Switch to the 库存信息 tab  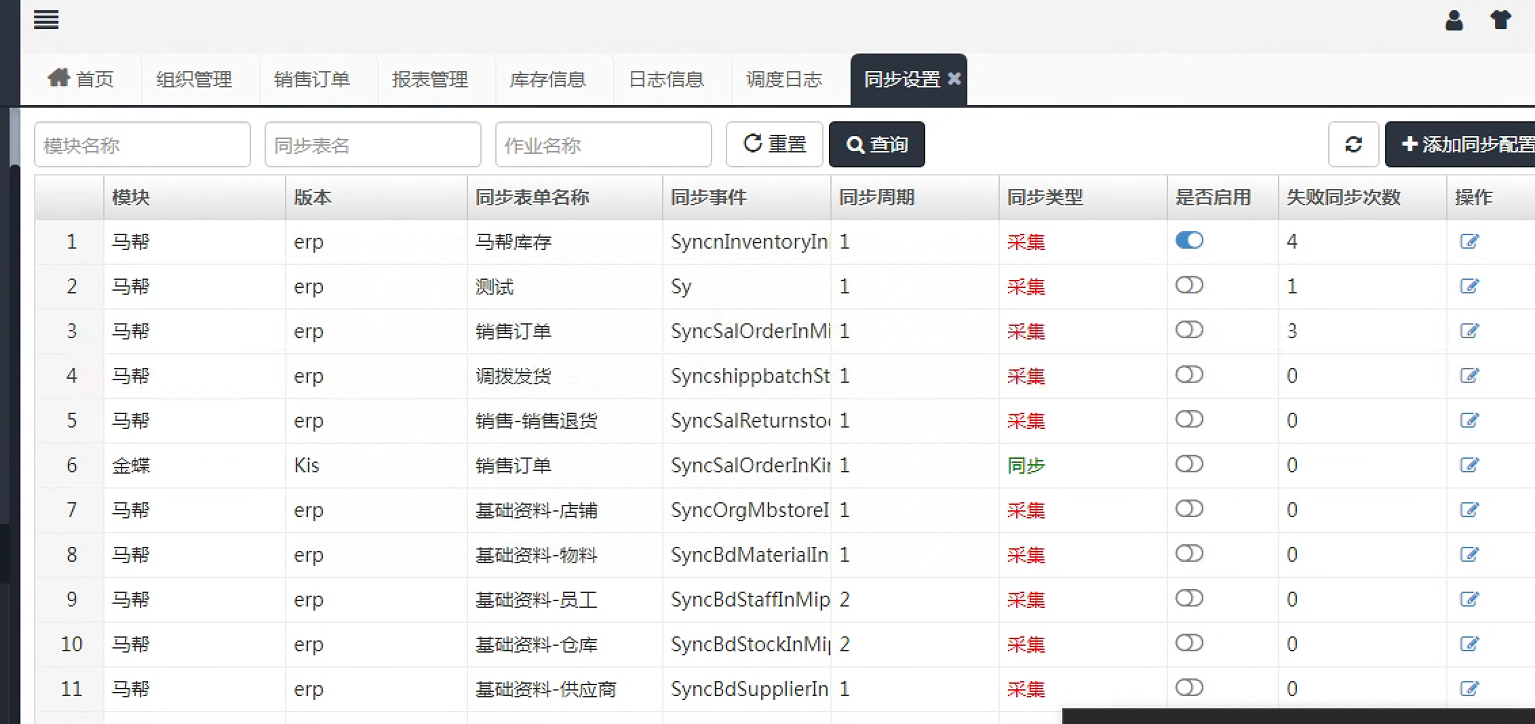[x=548, y=79]
